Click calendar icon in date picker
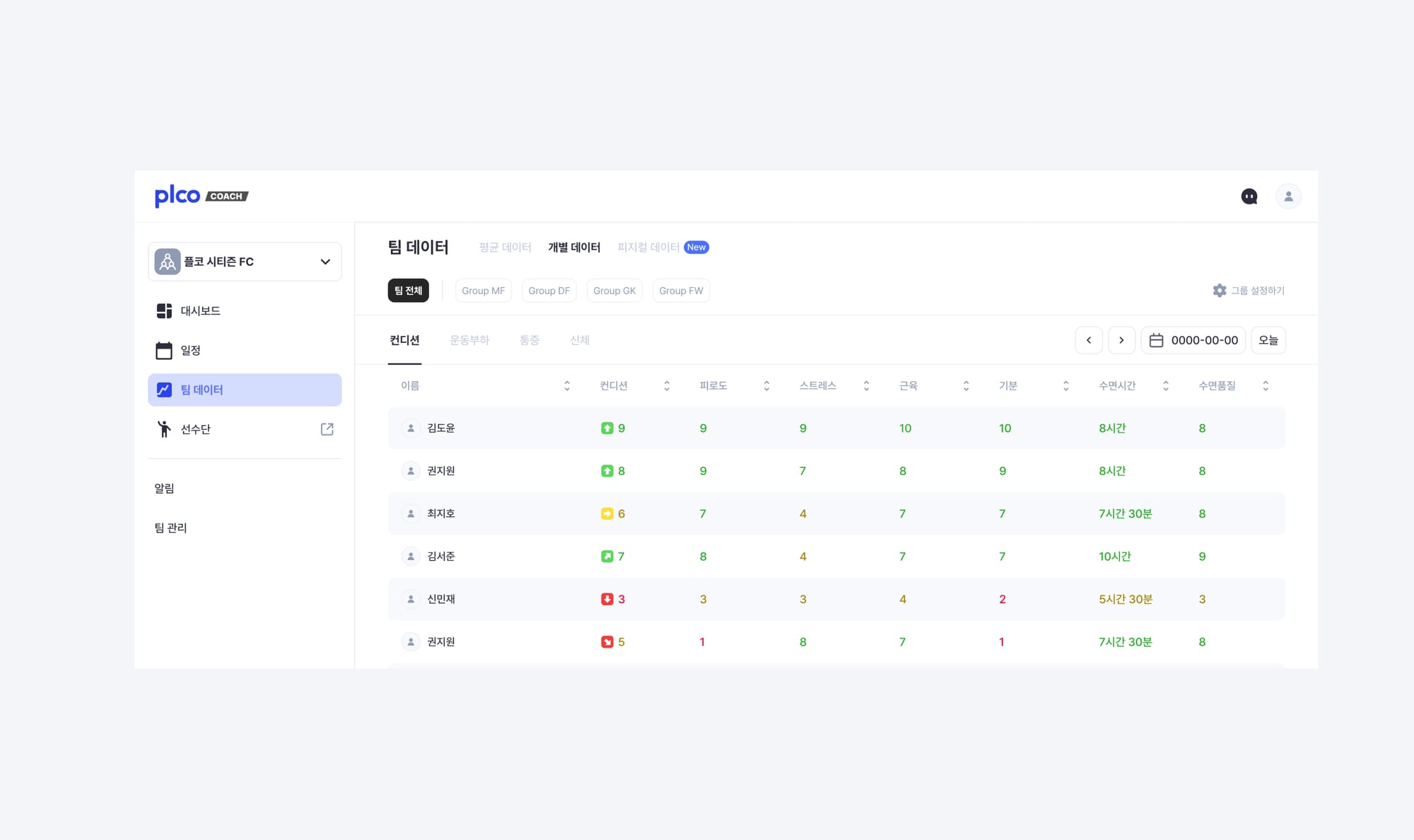Screen dimensions: 1414x840 [1157, 340]
